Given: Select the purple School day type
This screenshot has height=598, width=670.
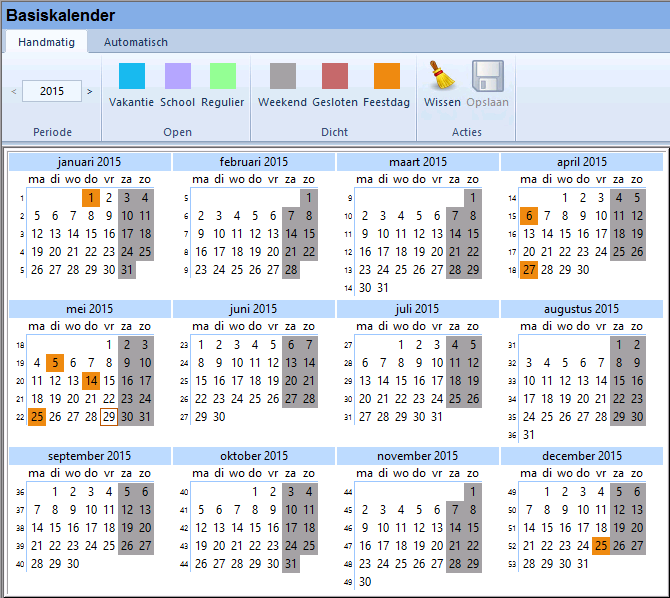Looking at the screenshot, I should tap(177, 77).
